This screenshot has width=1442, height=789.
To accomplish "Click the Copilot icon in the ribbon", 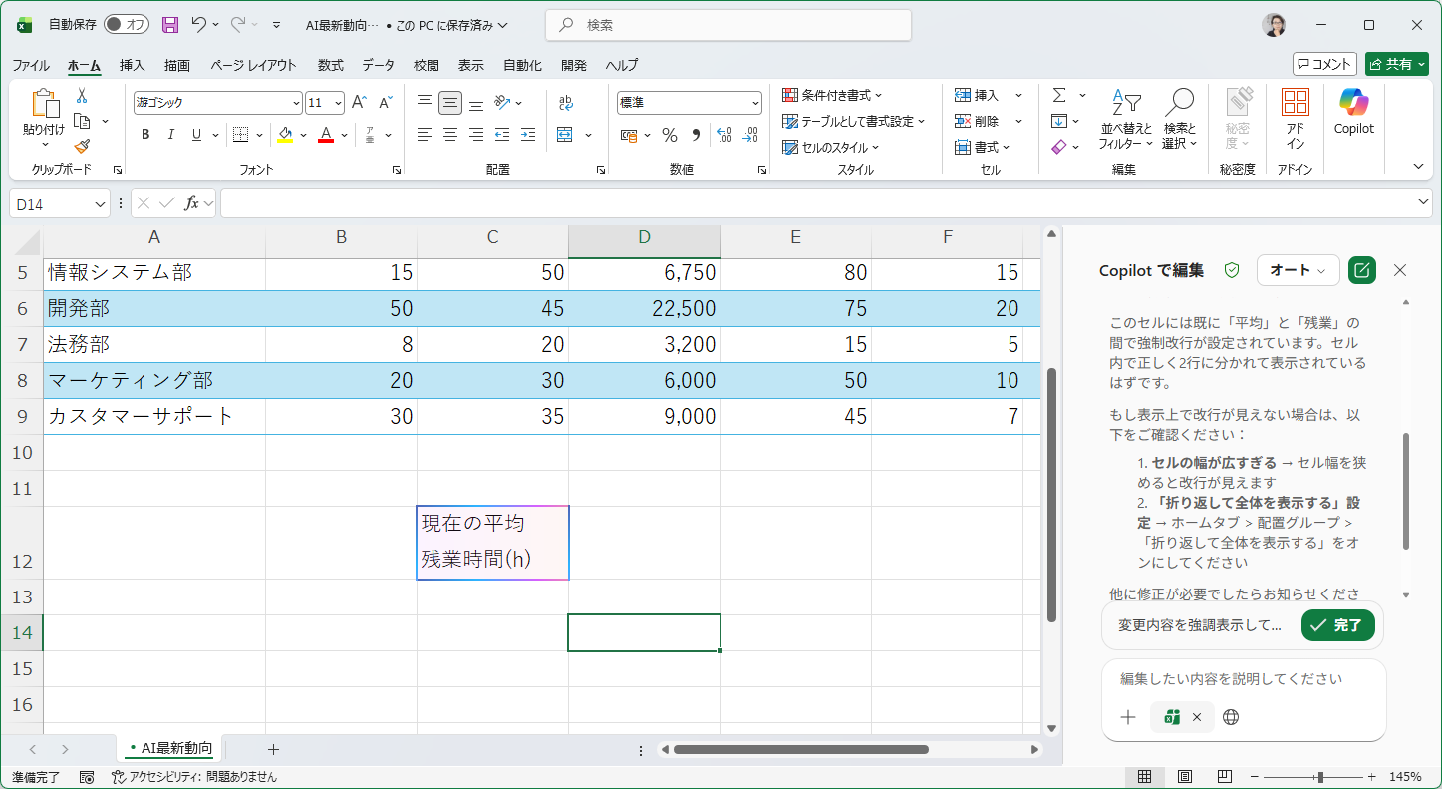I will click(x=1353, y=110).
